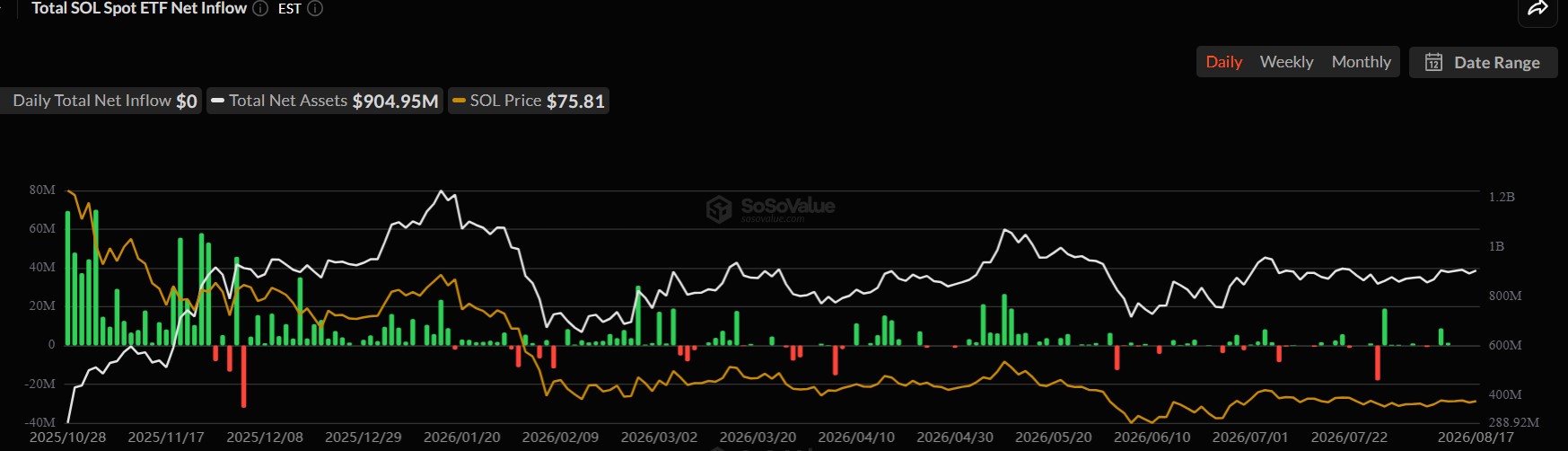Viewport: 1568px width, 451px height.
Task: Toggle Daily Total Net Inflow series
Action: click(101, 101)
